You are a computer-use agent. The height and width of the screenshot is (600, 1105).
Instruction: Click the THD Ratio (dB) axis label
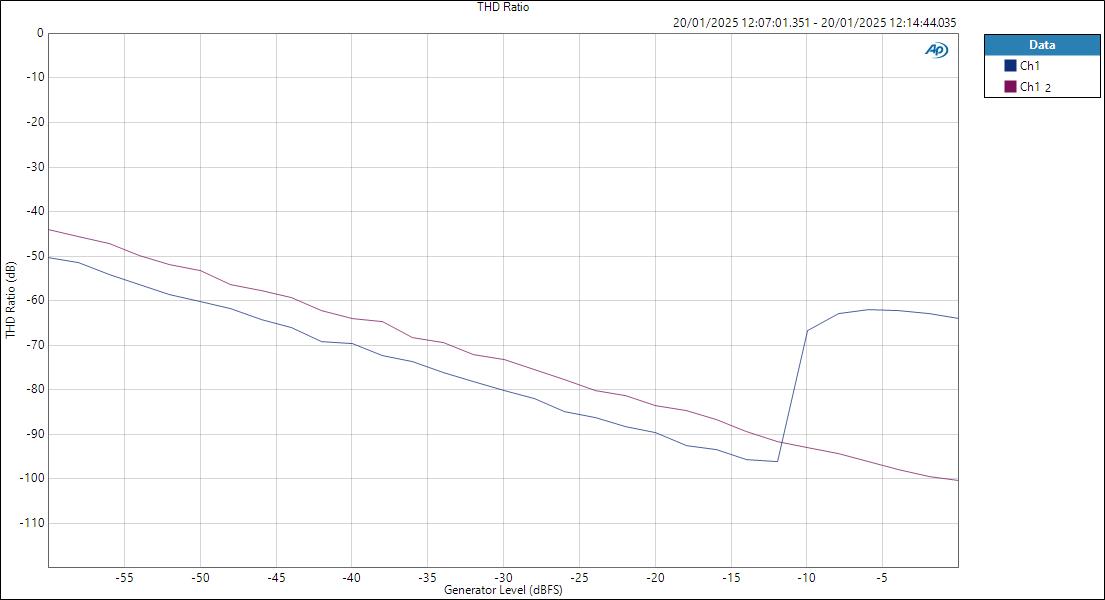[11, 300]
